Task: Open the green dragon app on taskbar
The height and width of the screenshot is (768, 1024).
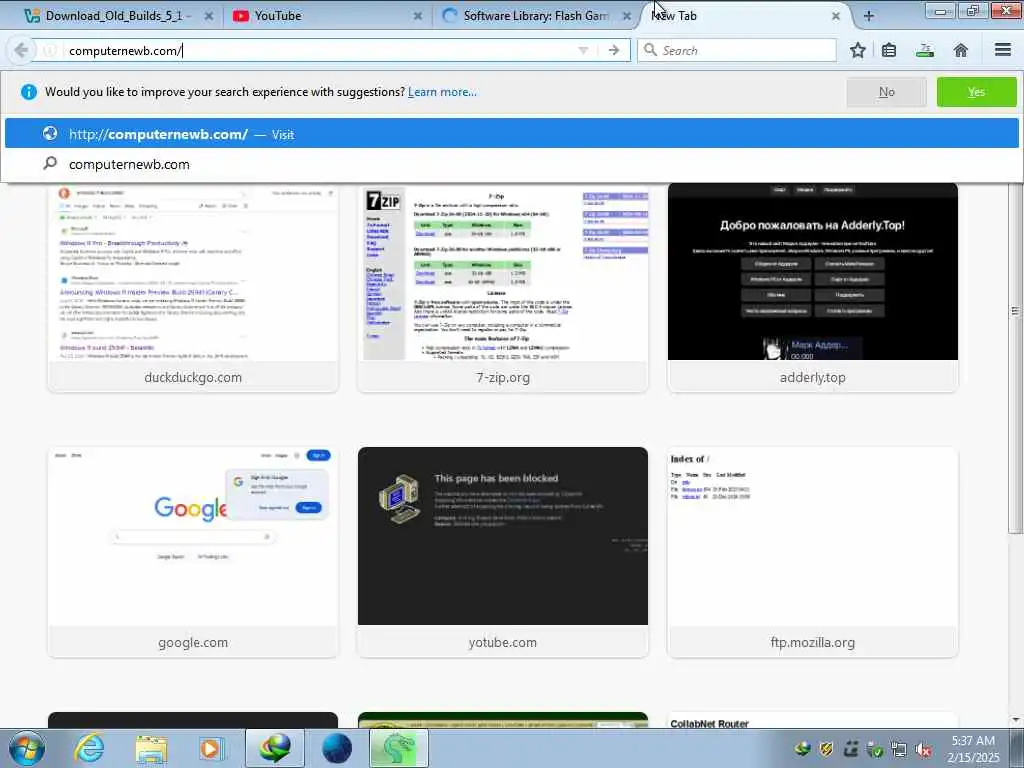Action: [398, 748]
